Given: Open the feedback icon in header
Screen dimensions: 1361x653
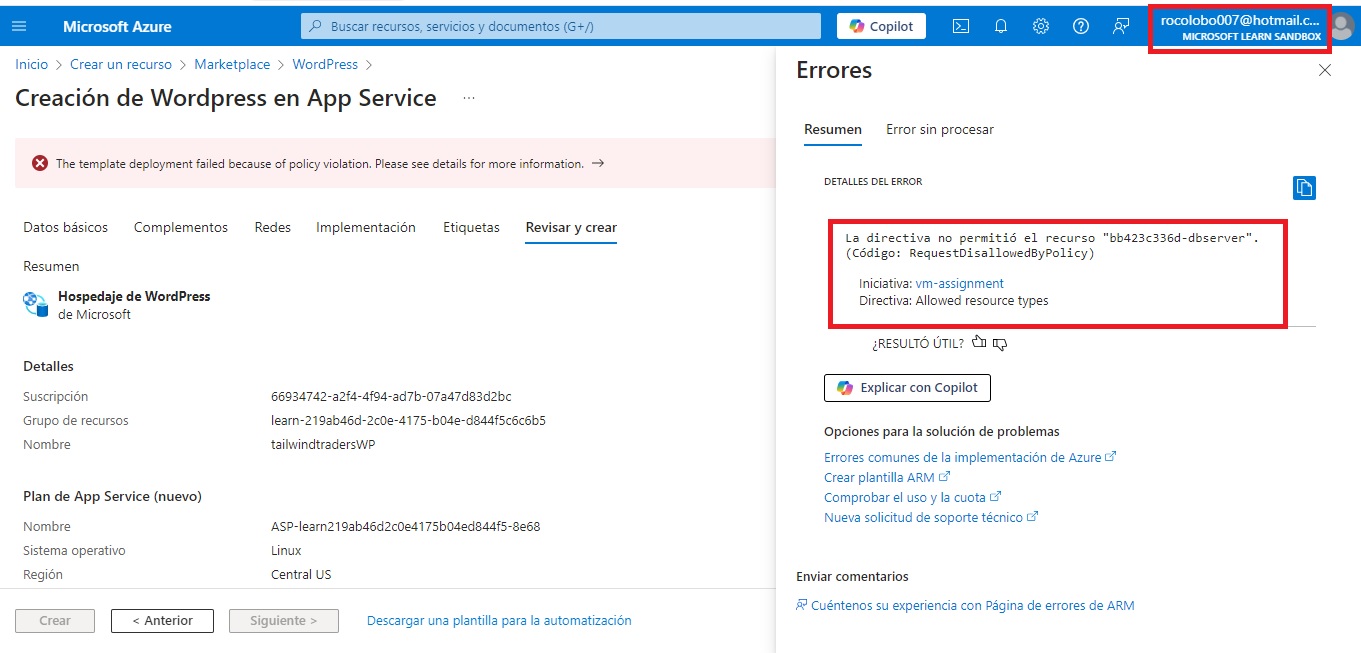Looking at the screenshot, I should click(x=1121, y=27).
